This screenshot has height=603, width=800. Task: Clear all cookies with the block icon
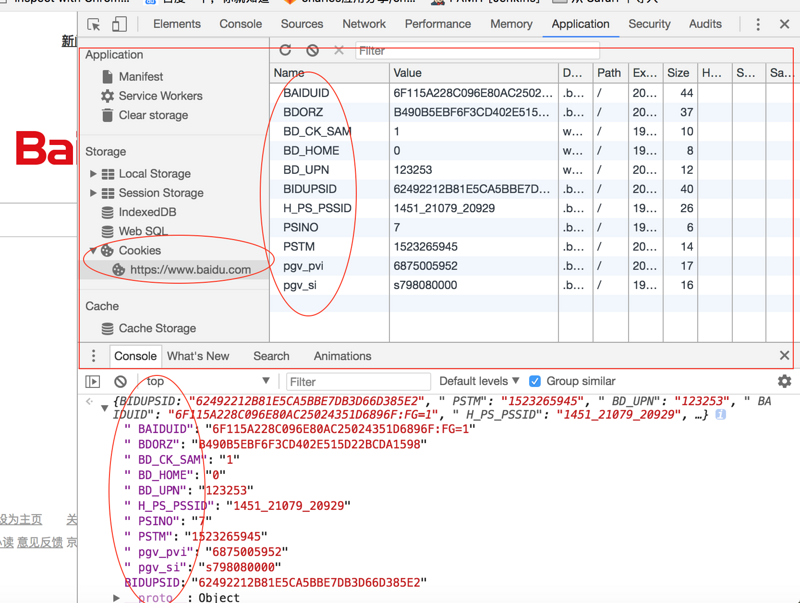313,50
